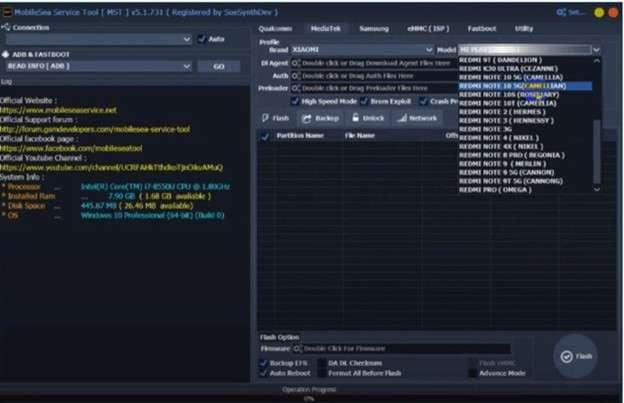The width and height of the screenshot is (624, 403).
Task: Toggle the Auto connection checkbox
Action: tap(201, 39)
